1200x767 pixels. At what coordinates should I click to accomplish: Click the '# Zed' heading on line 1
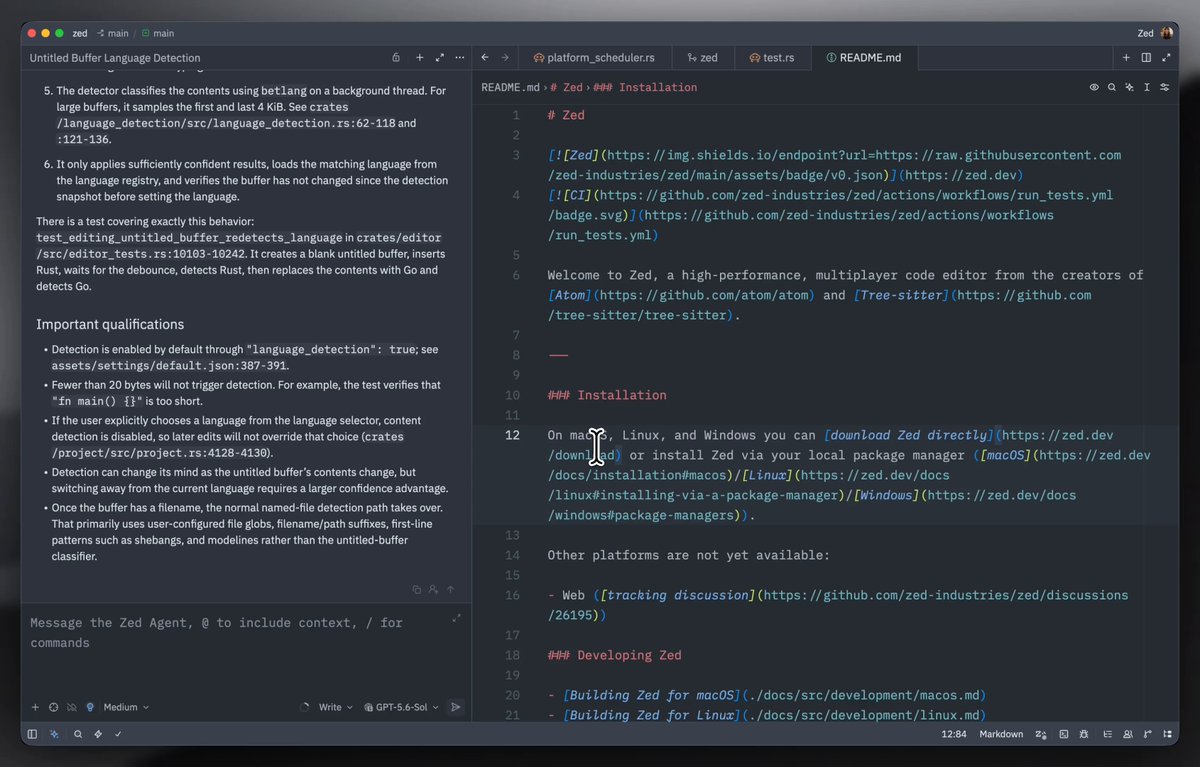(566, 115)
